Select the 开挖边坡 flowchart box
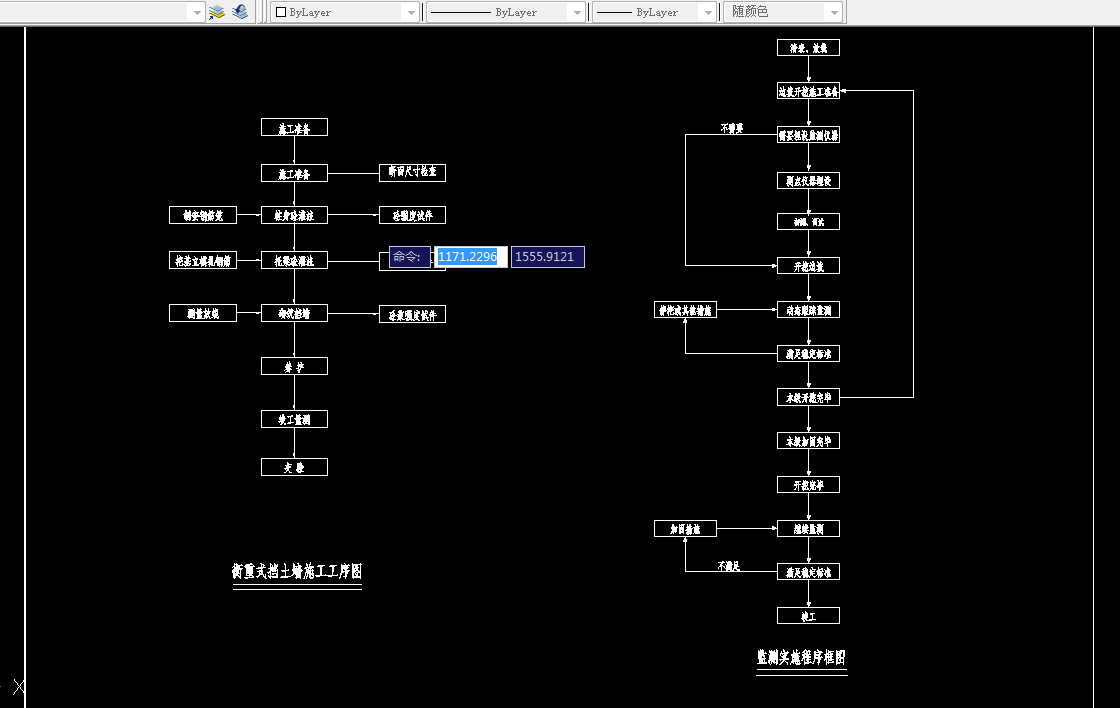Viewport: 1120px width, 708px height. pos(809,266)
